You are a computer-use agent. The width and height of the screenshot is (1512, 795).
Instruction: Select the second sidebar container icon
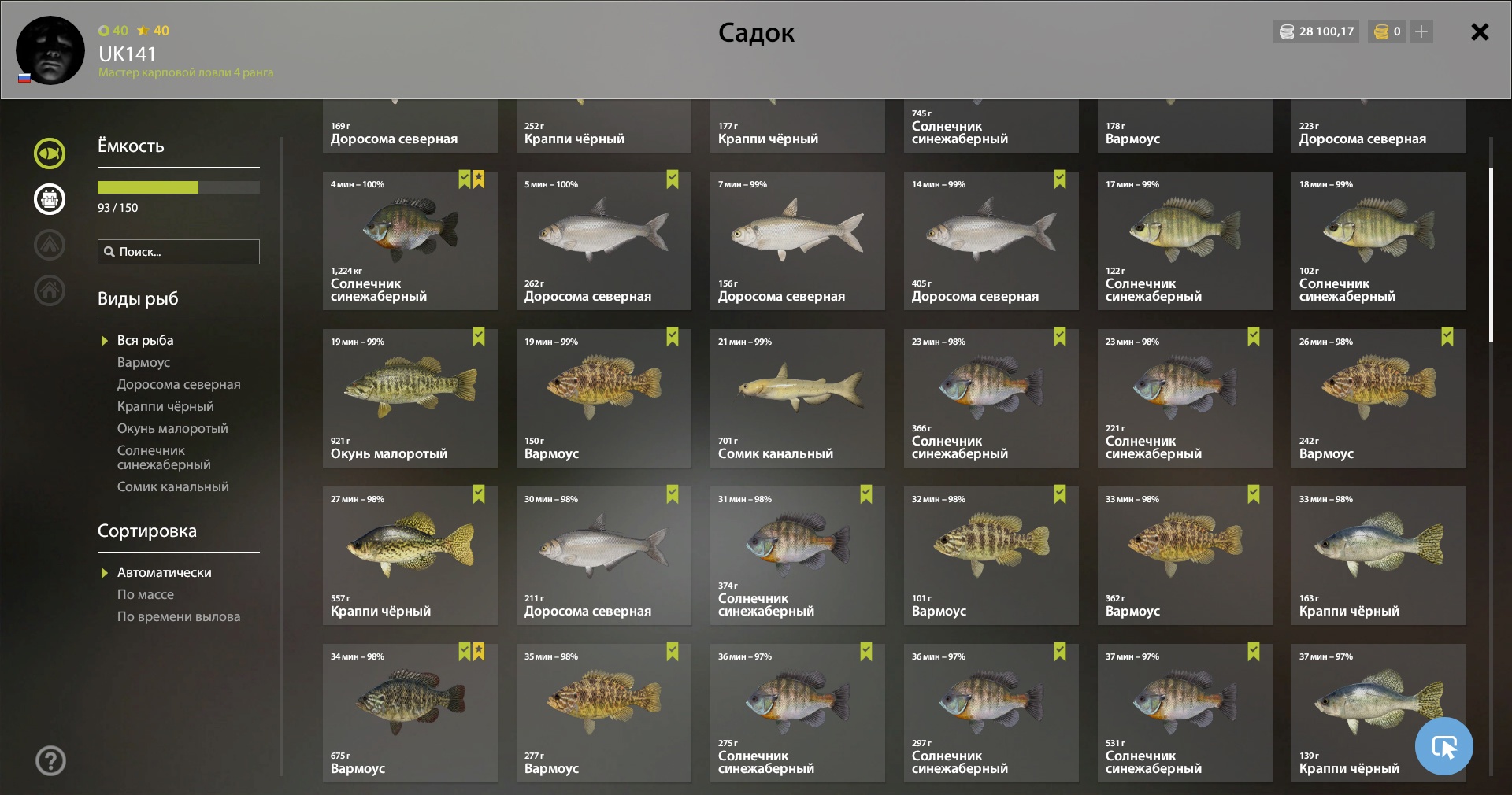[50, 199]
